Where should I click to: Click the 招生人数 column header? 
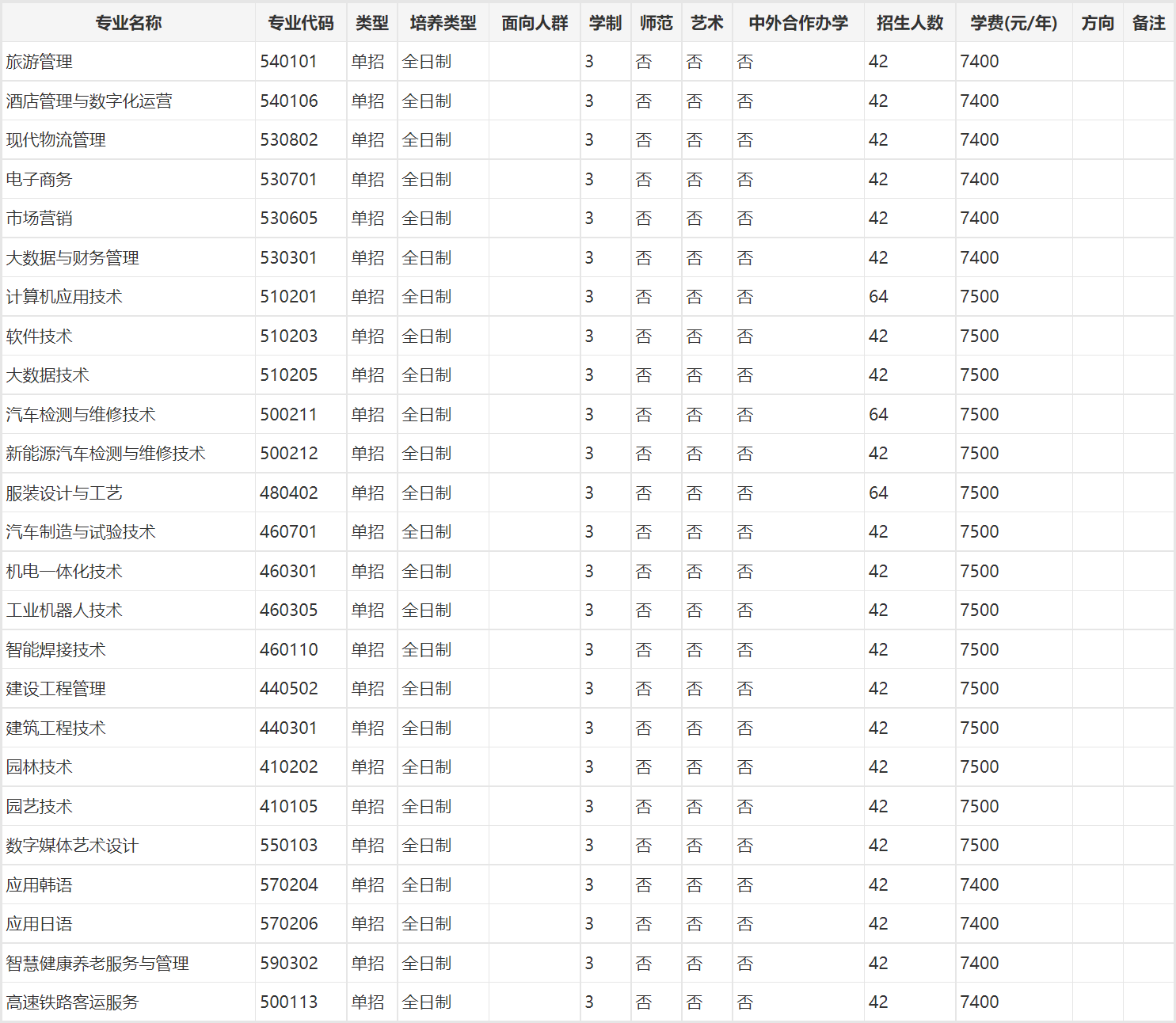point(910,23)
